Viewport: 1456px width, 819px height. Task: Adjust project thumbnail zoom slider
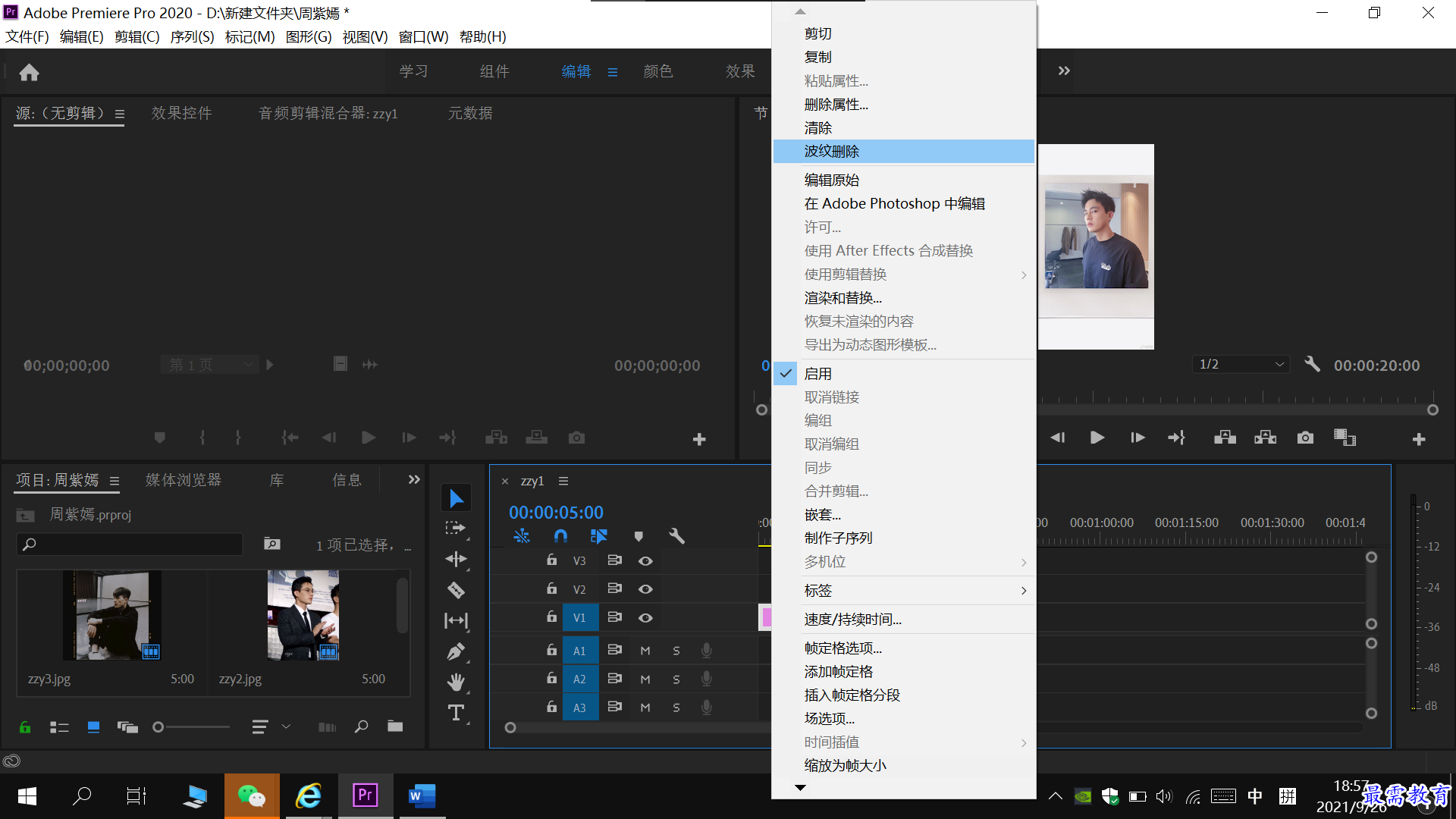click(x=158, y=727)
